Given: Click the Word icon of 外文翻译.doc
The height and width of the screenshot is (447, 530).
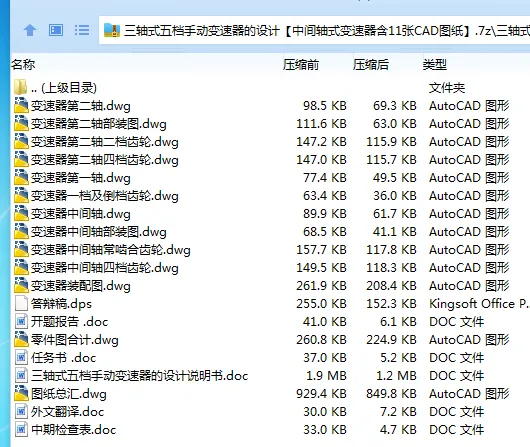Looking at the screenshot, I should [21, 411].
